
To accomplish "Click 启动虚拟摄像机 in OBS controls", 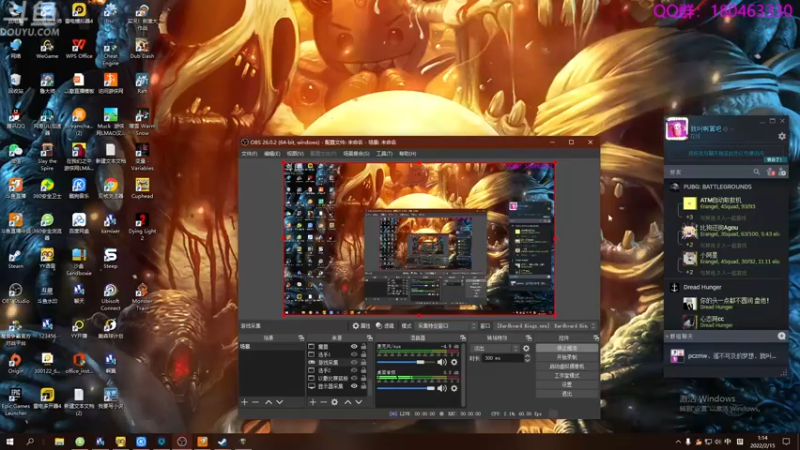I will [x=567, y=366].
